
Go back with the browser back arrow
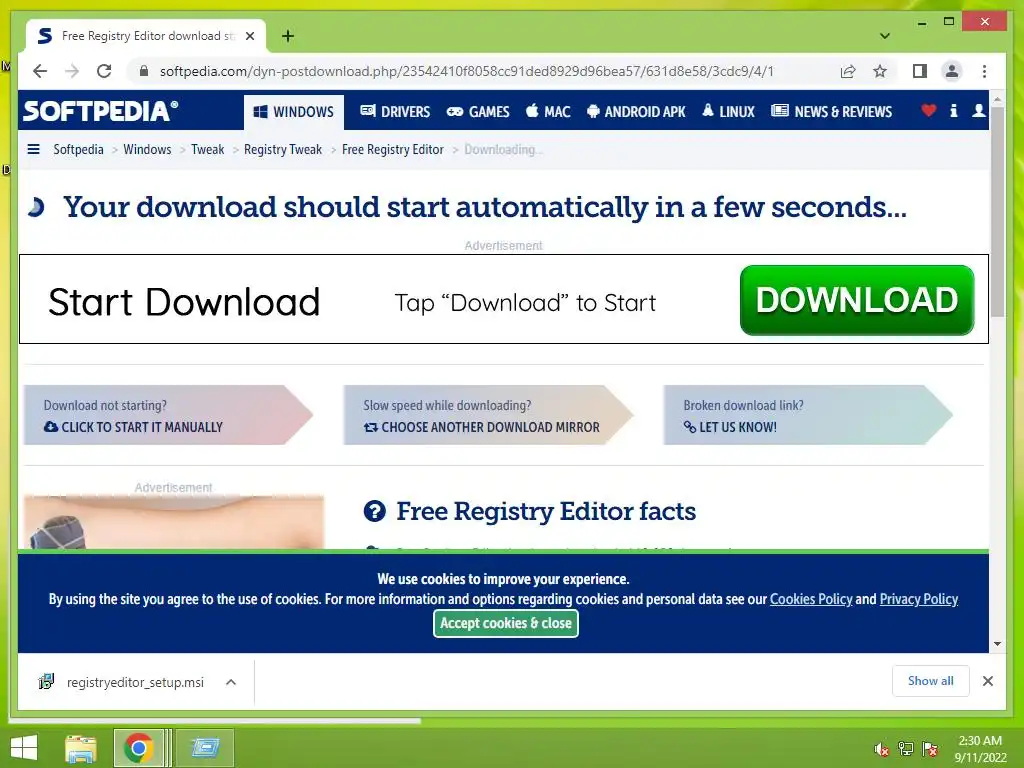40,71
